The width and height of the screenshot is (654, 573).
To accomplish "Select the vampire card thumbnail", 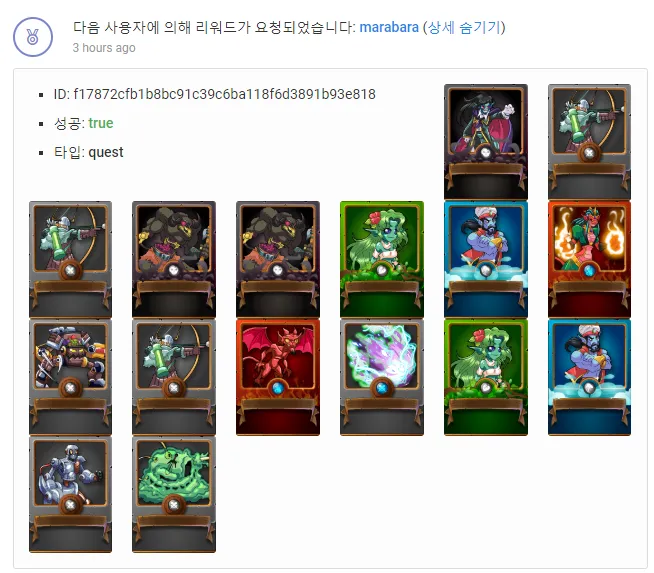I will (x=485, y=142).
